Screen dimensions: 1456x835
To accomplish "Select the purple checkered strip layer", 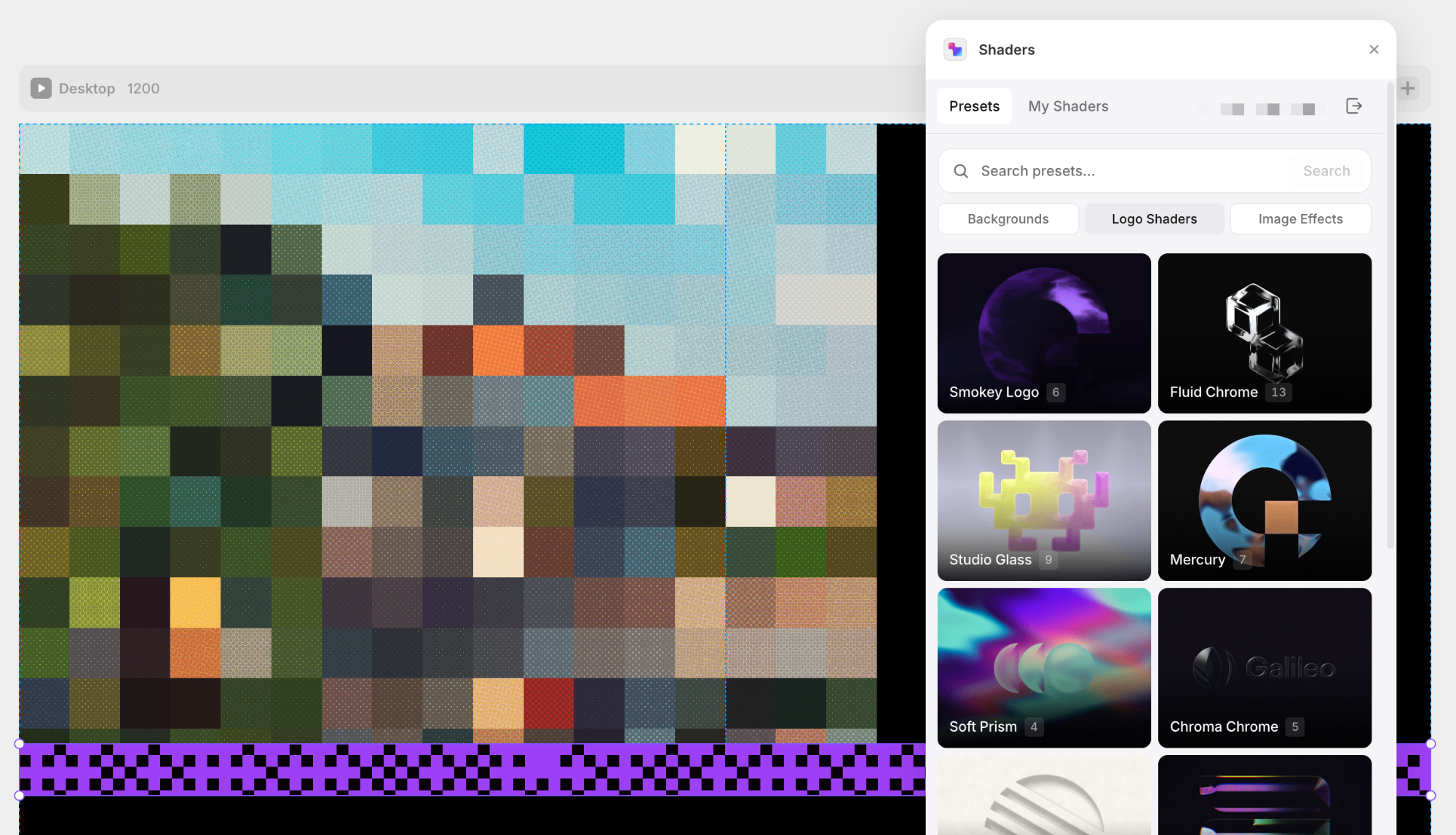I will 472,769.
